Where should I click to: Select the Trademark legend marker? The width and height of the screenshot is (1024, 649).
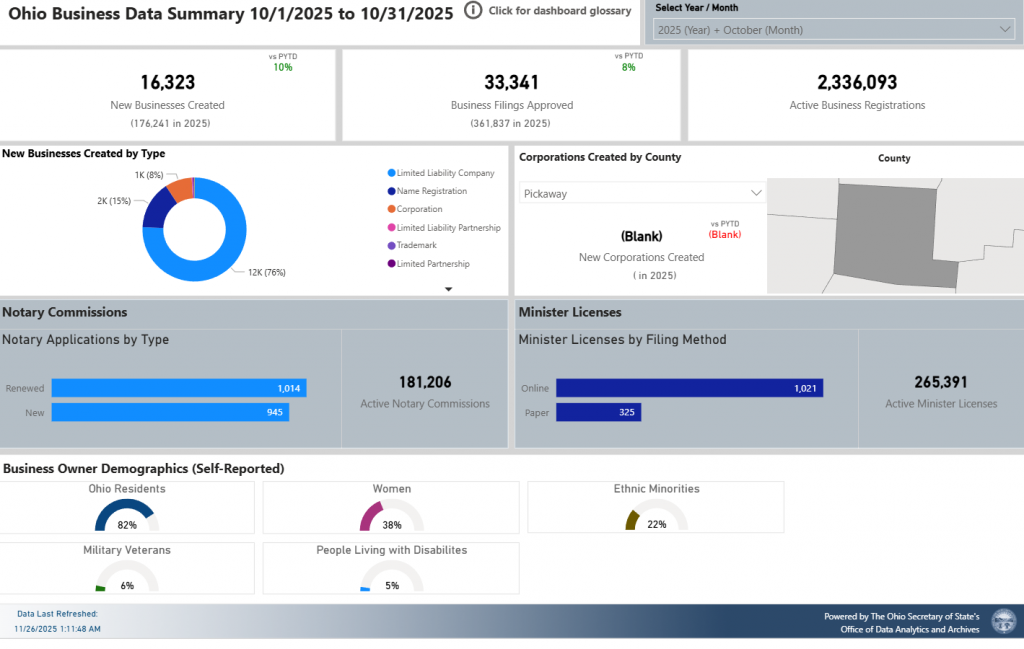click(x=390, y=246)
